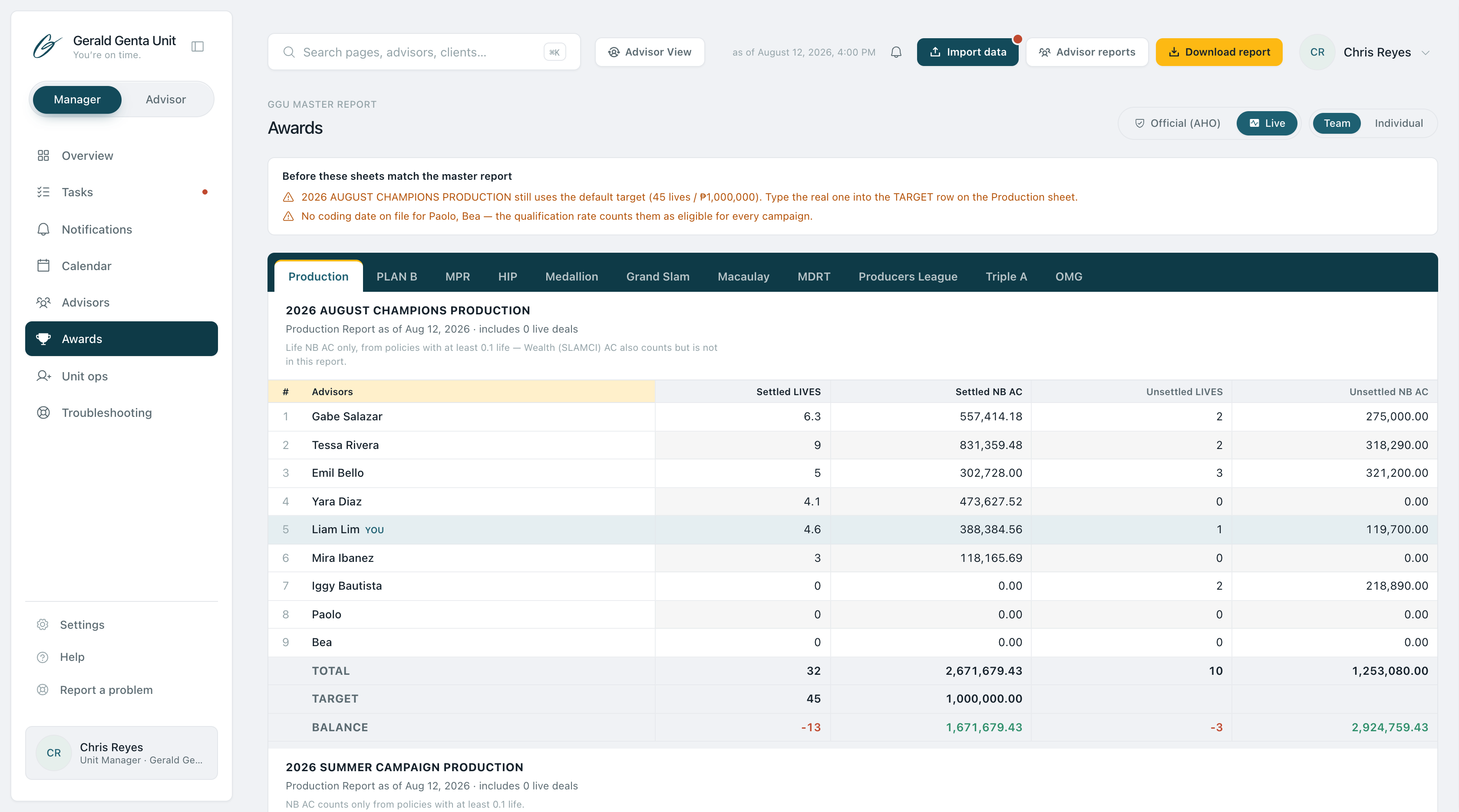The image size is (1459, 812).
Task: Open the Producers League tab
Action: point(908,276)
